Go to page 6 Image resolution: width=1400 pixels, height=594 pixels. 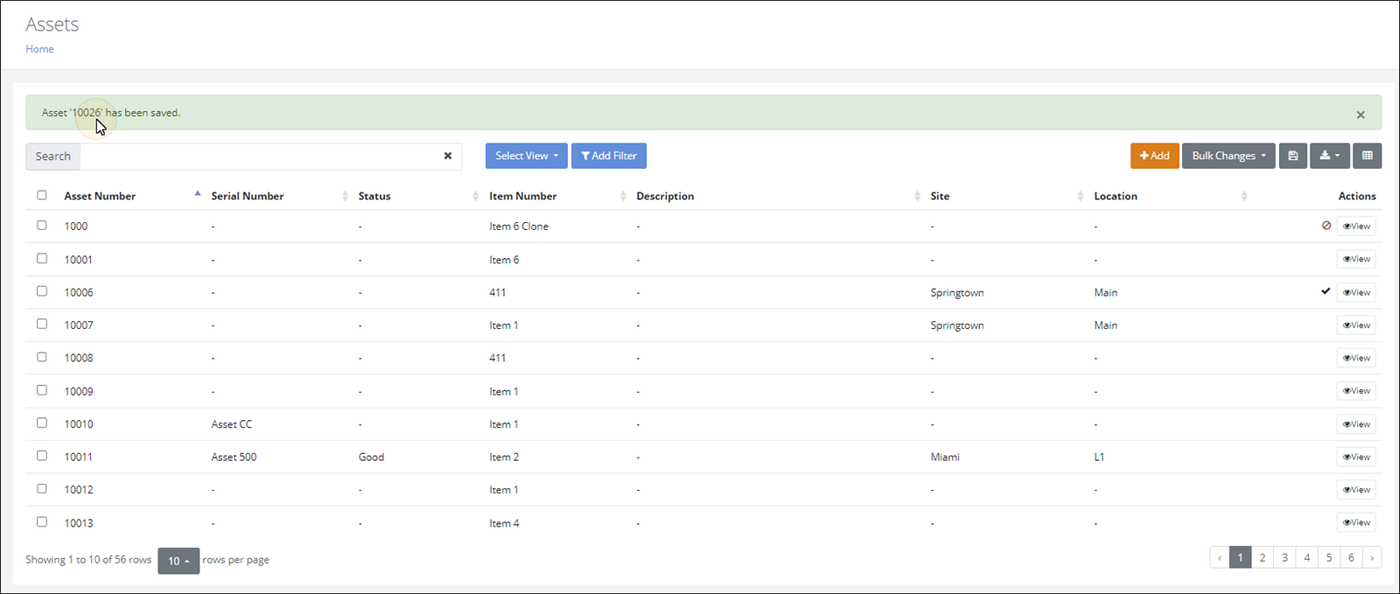click(1351, 558)
